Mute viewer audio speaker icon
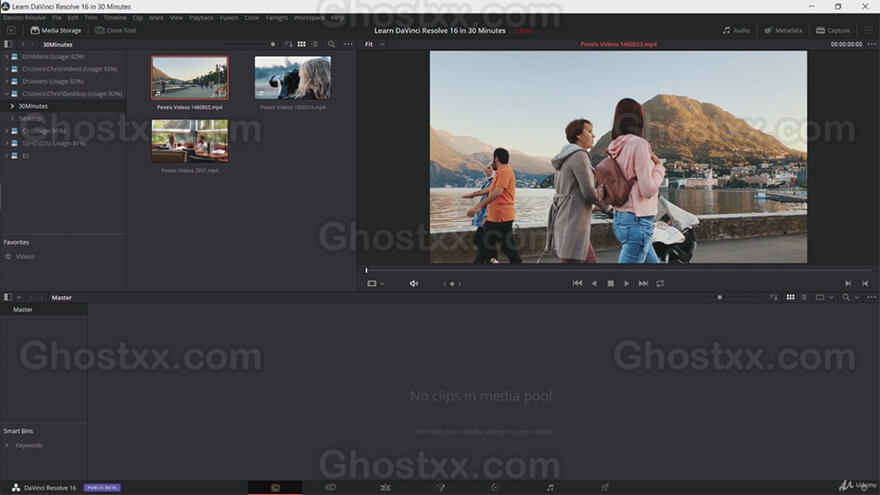Image resolution: width=880 pixels, height=495 pixels. 414,284
